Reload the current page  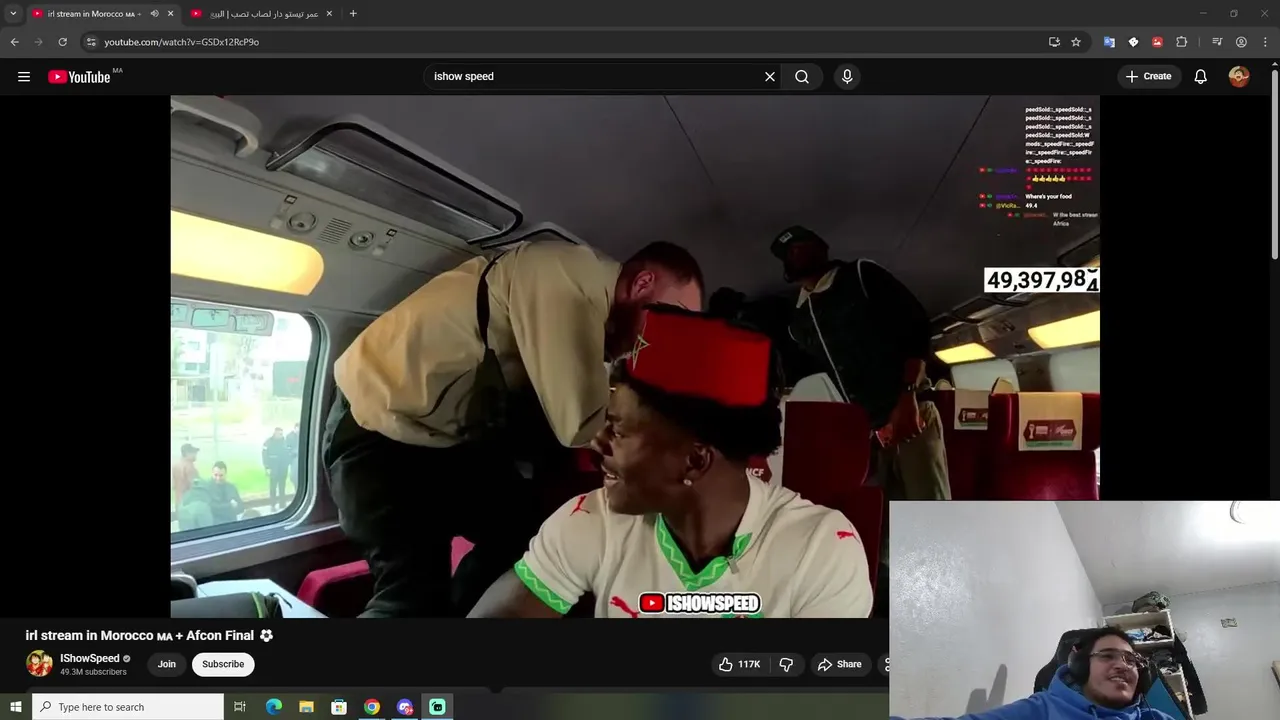coord(62,42)
